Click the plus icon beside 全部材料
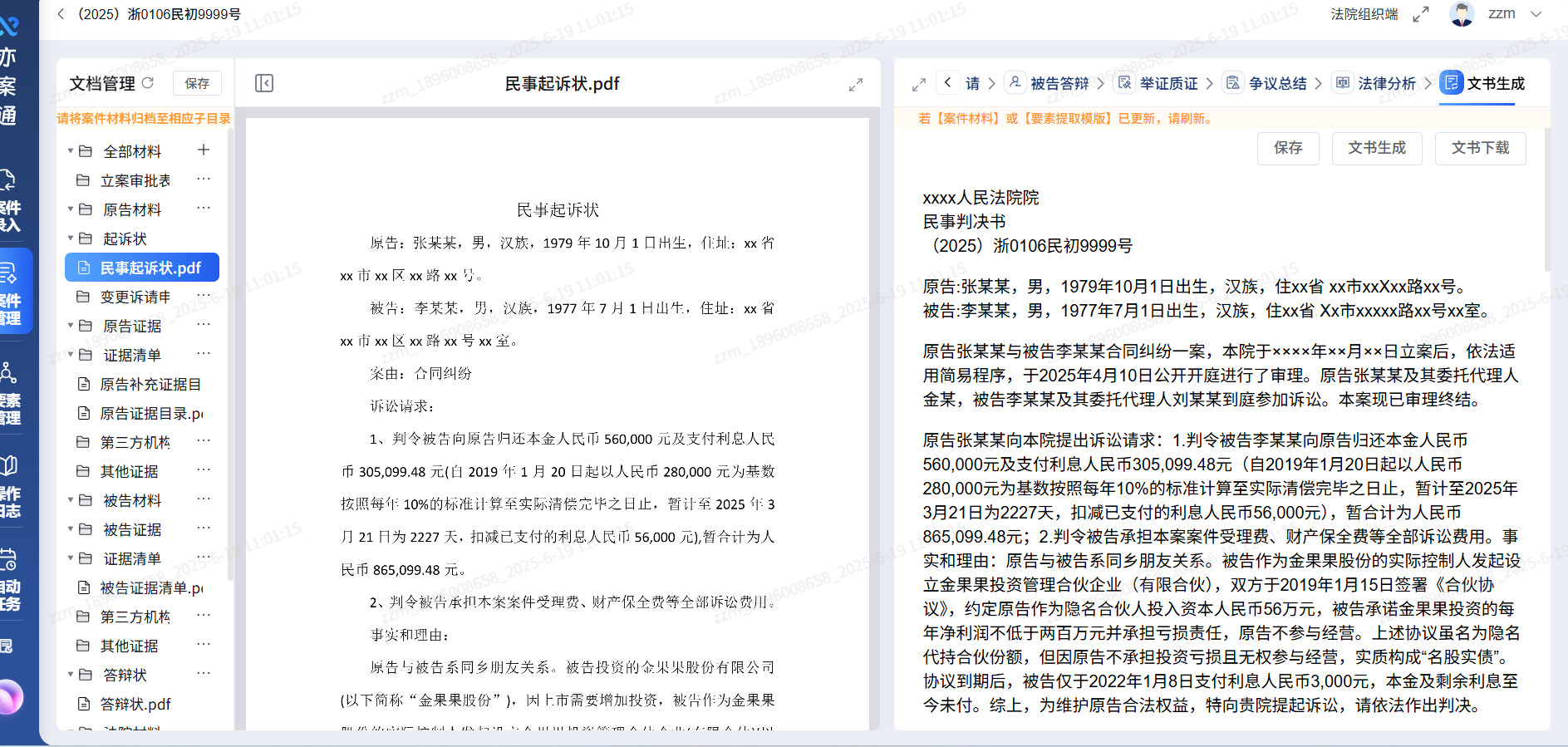This screenshot has height=747, width=1568. [204, 150]
